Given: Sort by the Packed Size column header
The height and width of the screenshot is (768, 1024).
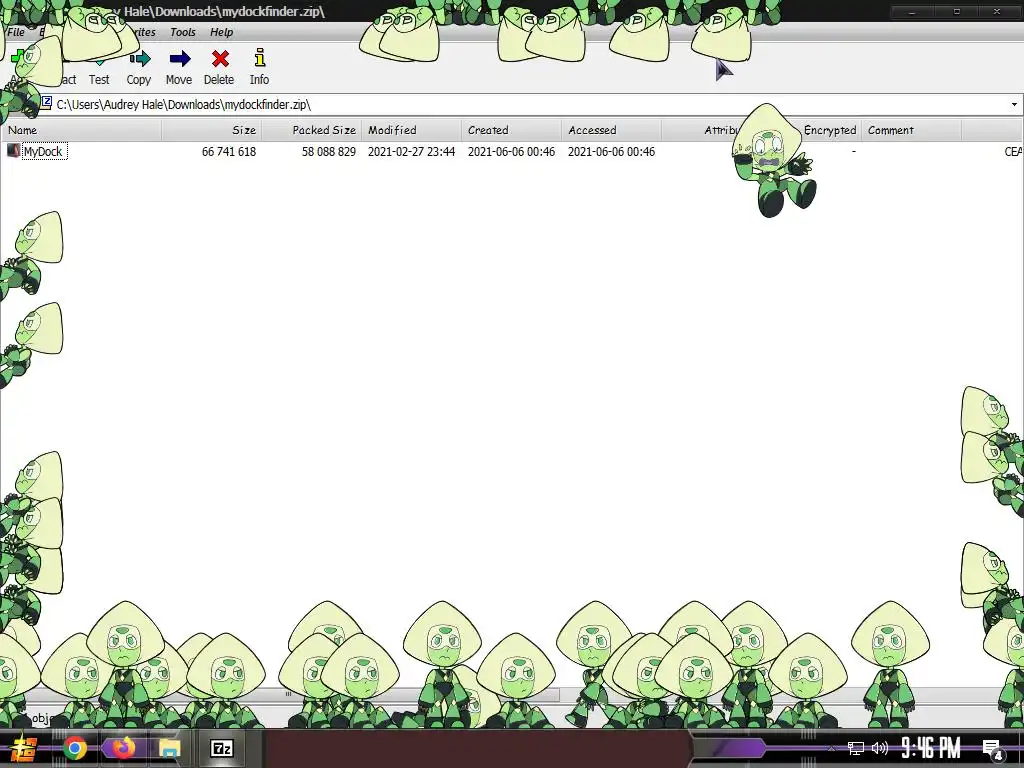Looking at the screenshot, I should (x=312, y=130).
